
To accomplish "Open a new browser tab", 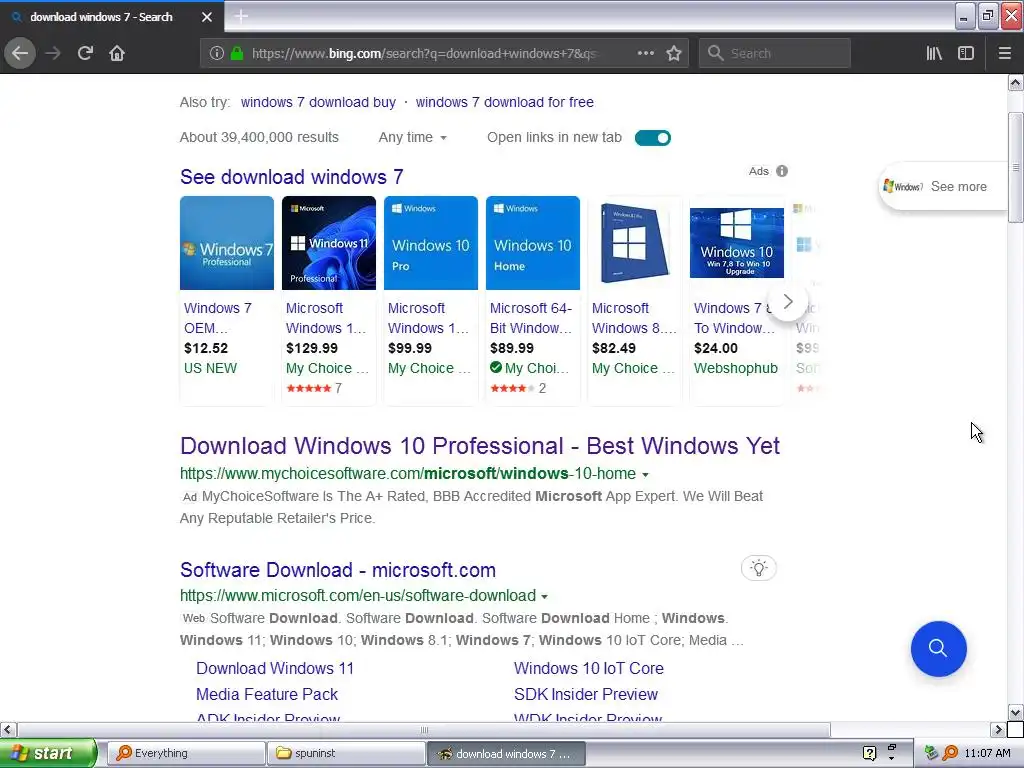I will coord(241,16).
